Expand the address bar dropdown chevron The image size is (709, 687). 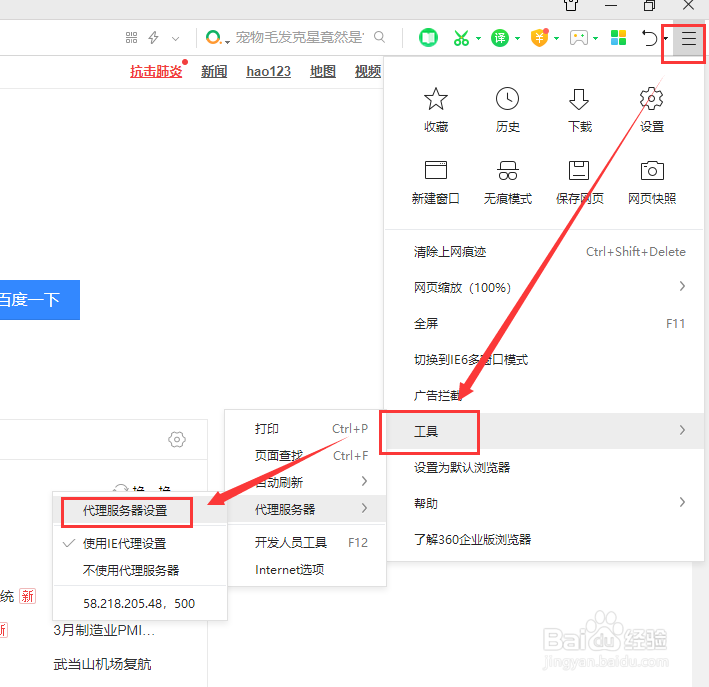click(176, 38)
